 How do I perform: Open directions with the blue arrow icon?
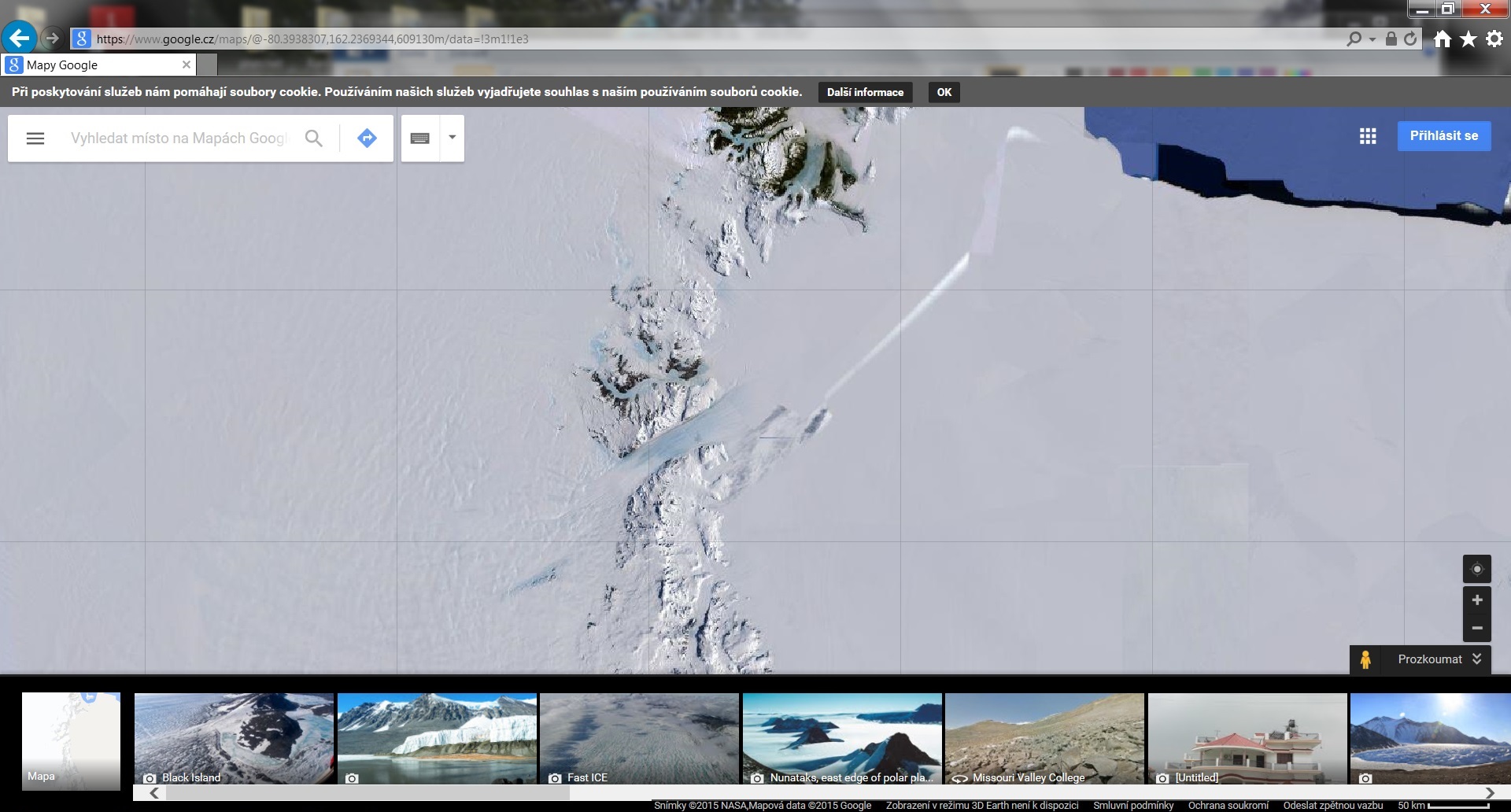click(x=367, y=138)
